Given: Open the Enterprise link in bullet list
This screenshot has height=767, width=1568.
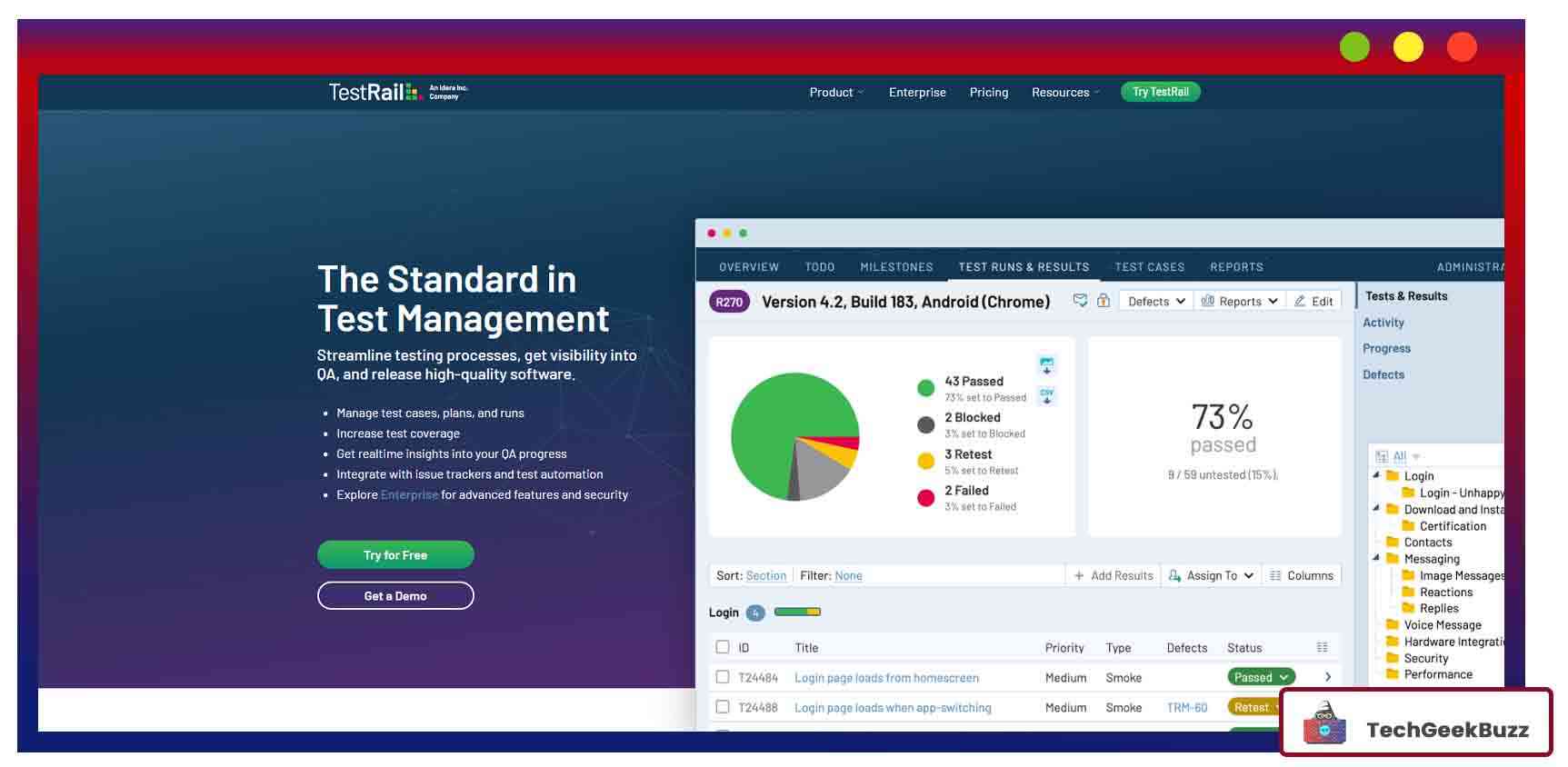Looking at the screenshot, I should click(409, 495).
